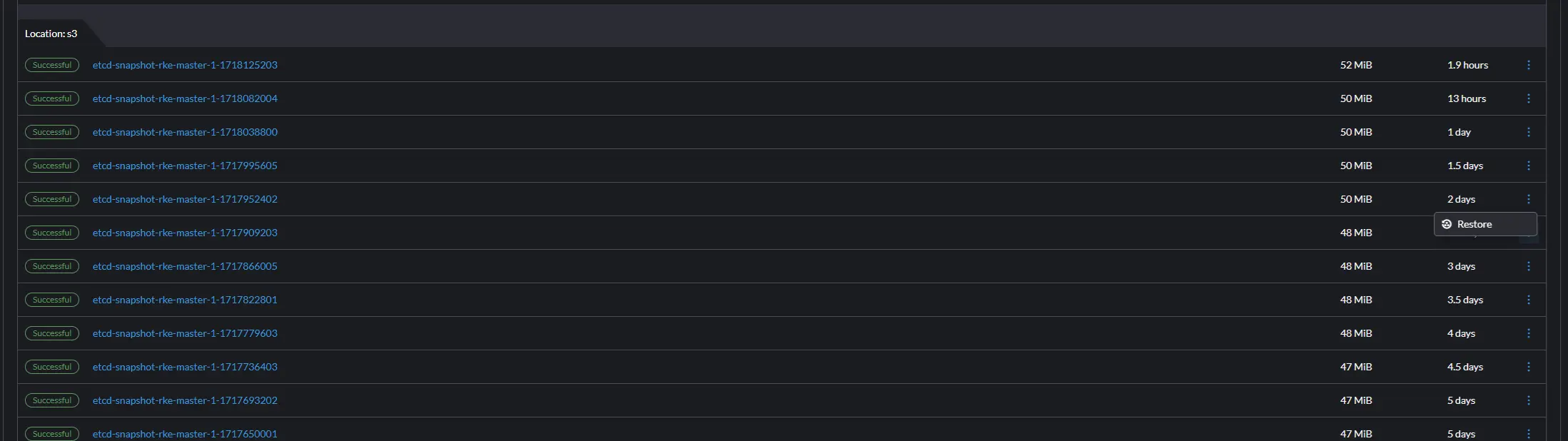Open the etcd-snapshot-rke-master-1-1718125203 link
Viewport: 1568px width, 441px height.
185,65
